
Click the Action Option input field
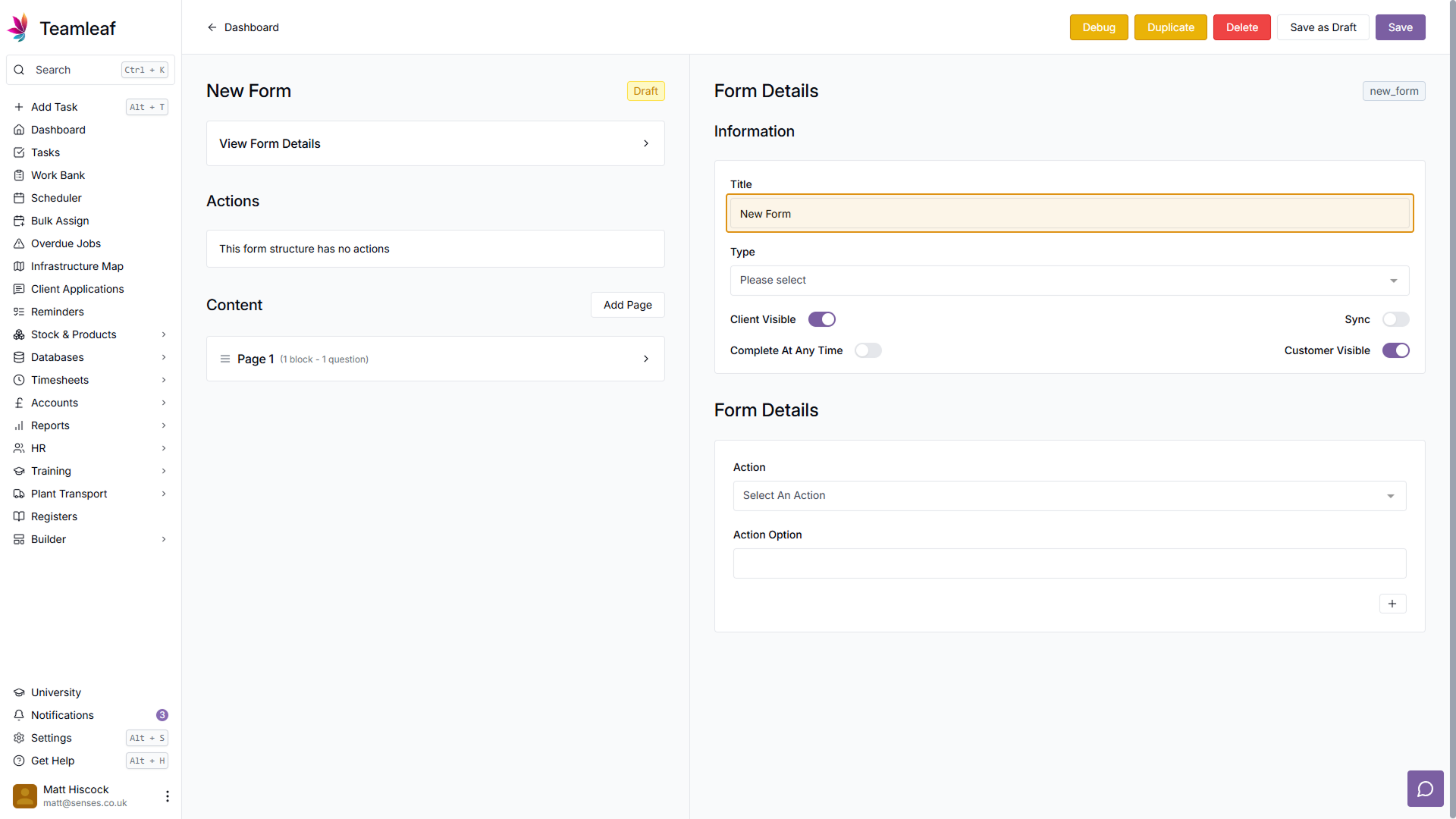coord(1069,563)
